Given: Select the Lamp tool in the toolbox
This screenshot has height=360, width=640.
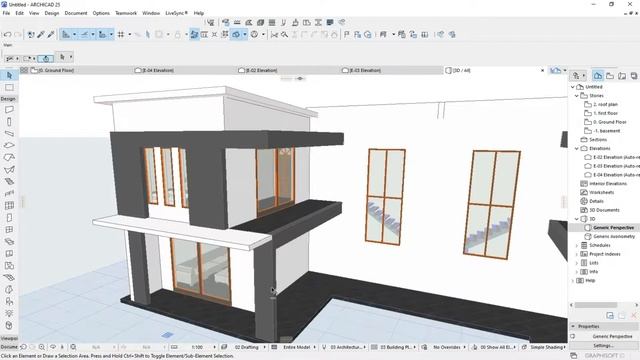Looking at the screenshot, I should (x=9, y=313).
